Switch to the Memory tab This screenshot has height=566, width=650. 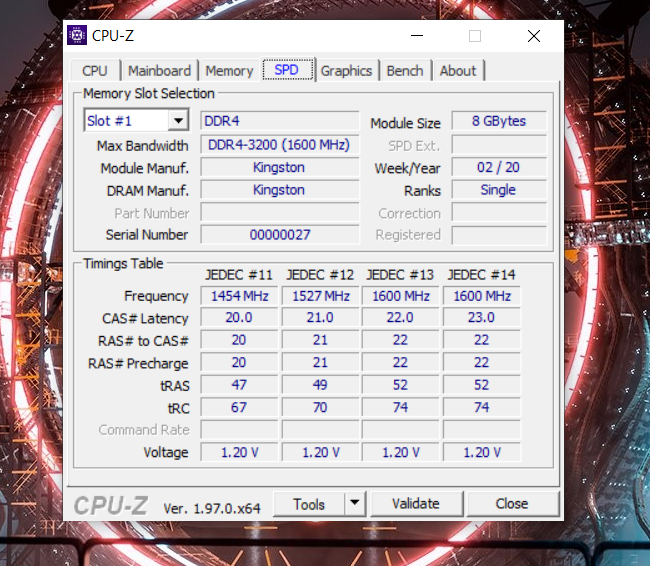[229, 71]
